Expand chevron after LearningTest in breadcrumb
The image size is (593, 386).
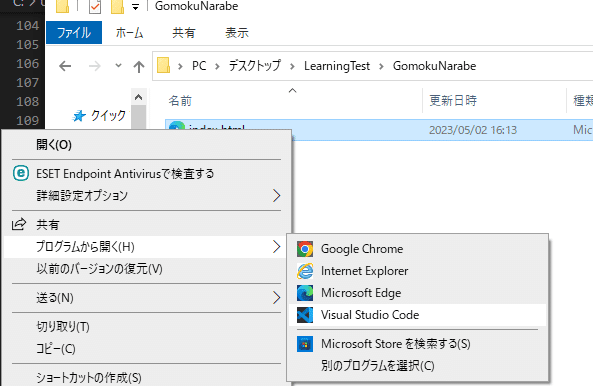click(x=381, y=67)
